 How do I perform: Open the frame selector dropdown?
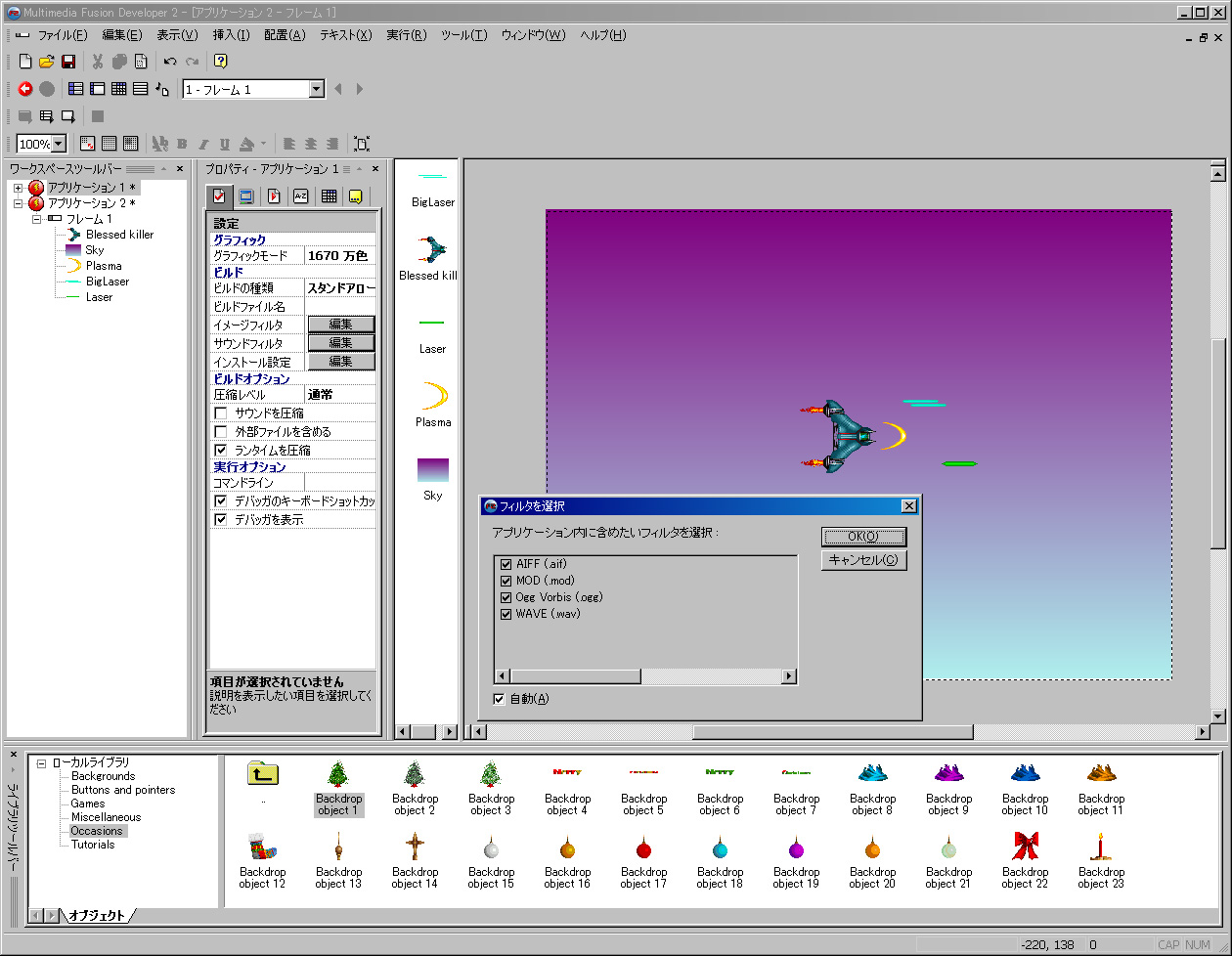pyautogui.click(x=316, y=89)
